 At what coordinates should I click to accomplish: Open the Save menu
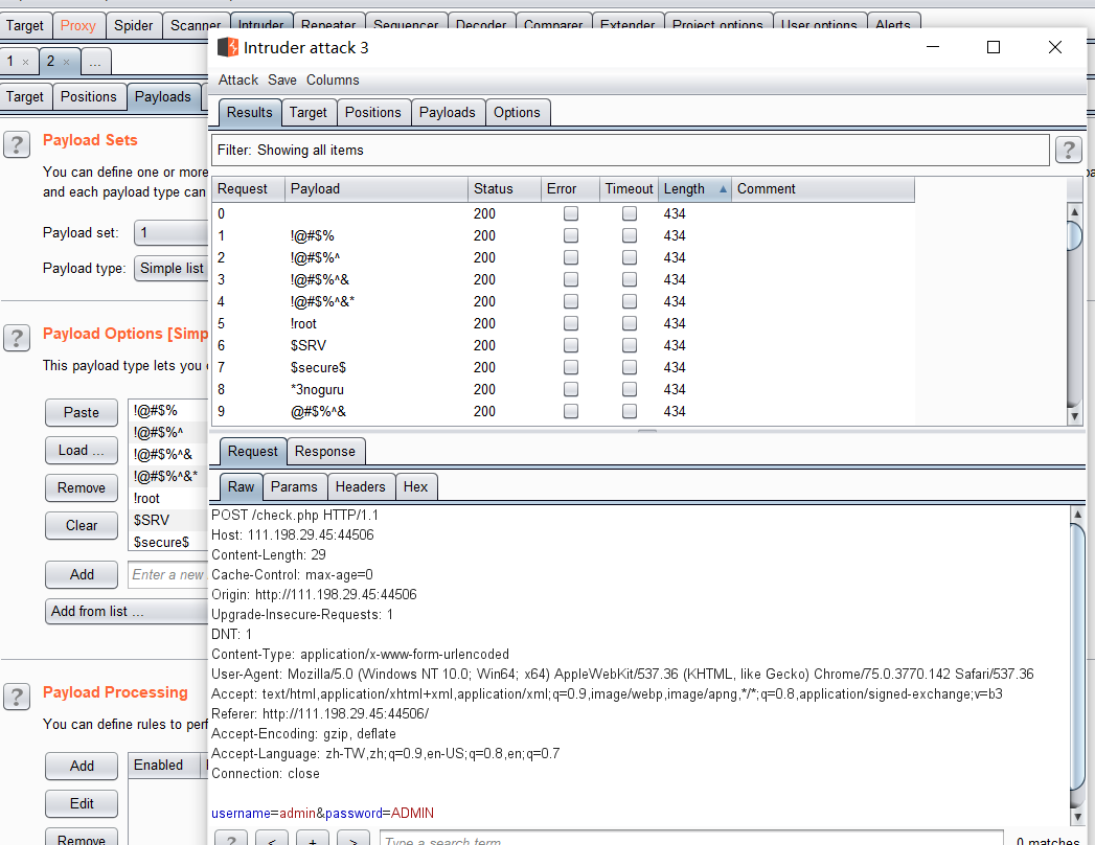click(x=282, y=80)
